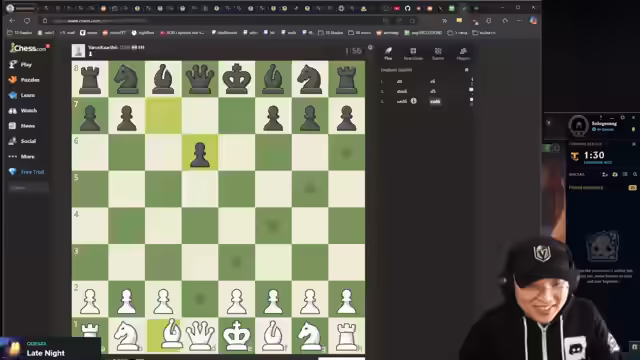Viewport: 640px width, 360px height.
Task: Open the Play menu in Chess.com sidebar
Action: point(20,64)
